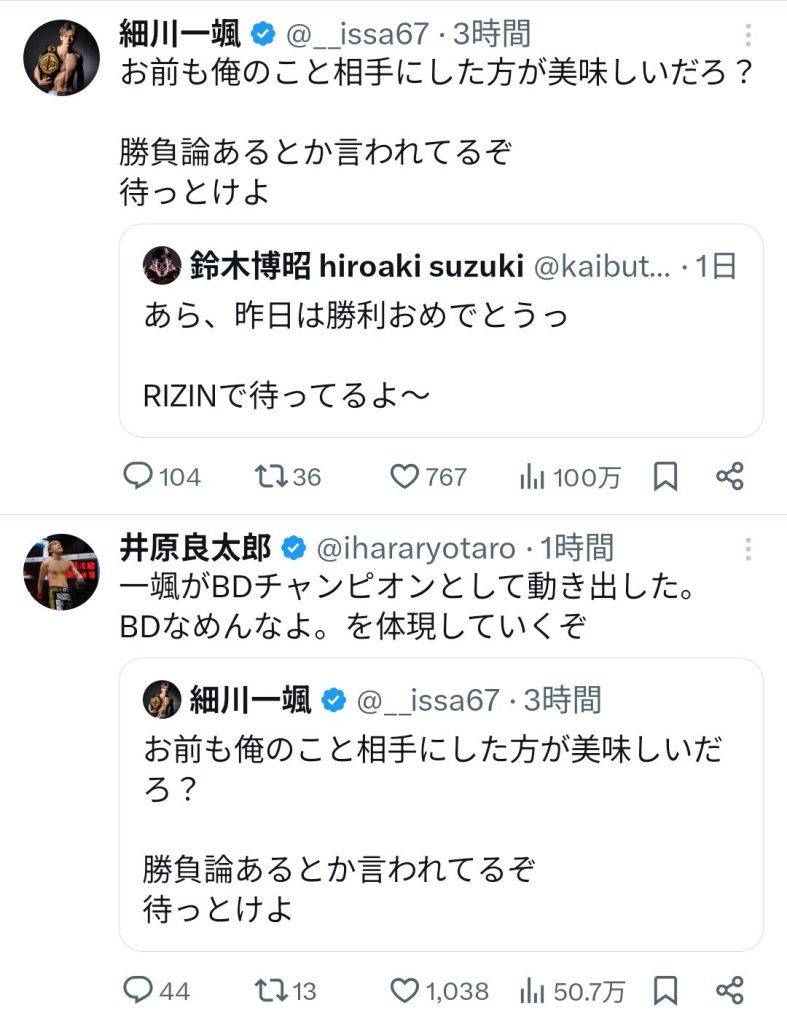The width and height of the screenshot is (787, 1024).
Task: Reply to 細川一颯's tweet with 104 replies
Action: [x=137, y=477]
